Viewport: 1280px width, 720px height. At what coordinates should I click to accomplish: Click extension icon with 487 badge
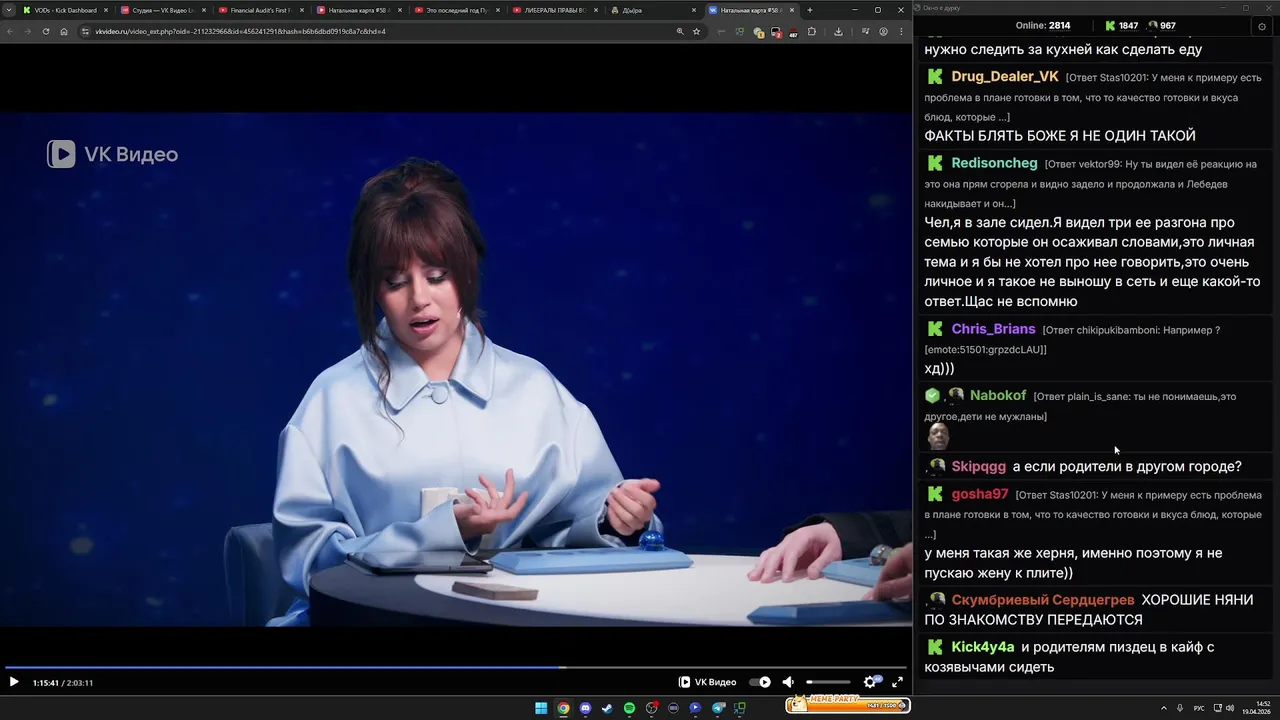pyautogui.click(x=793, y=32)
